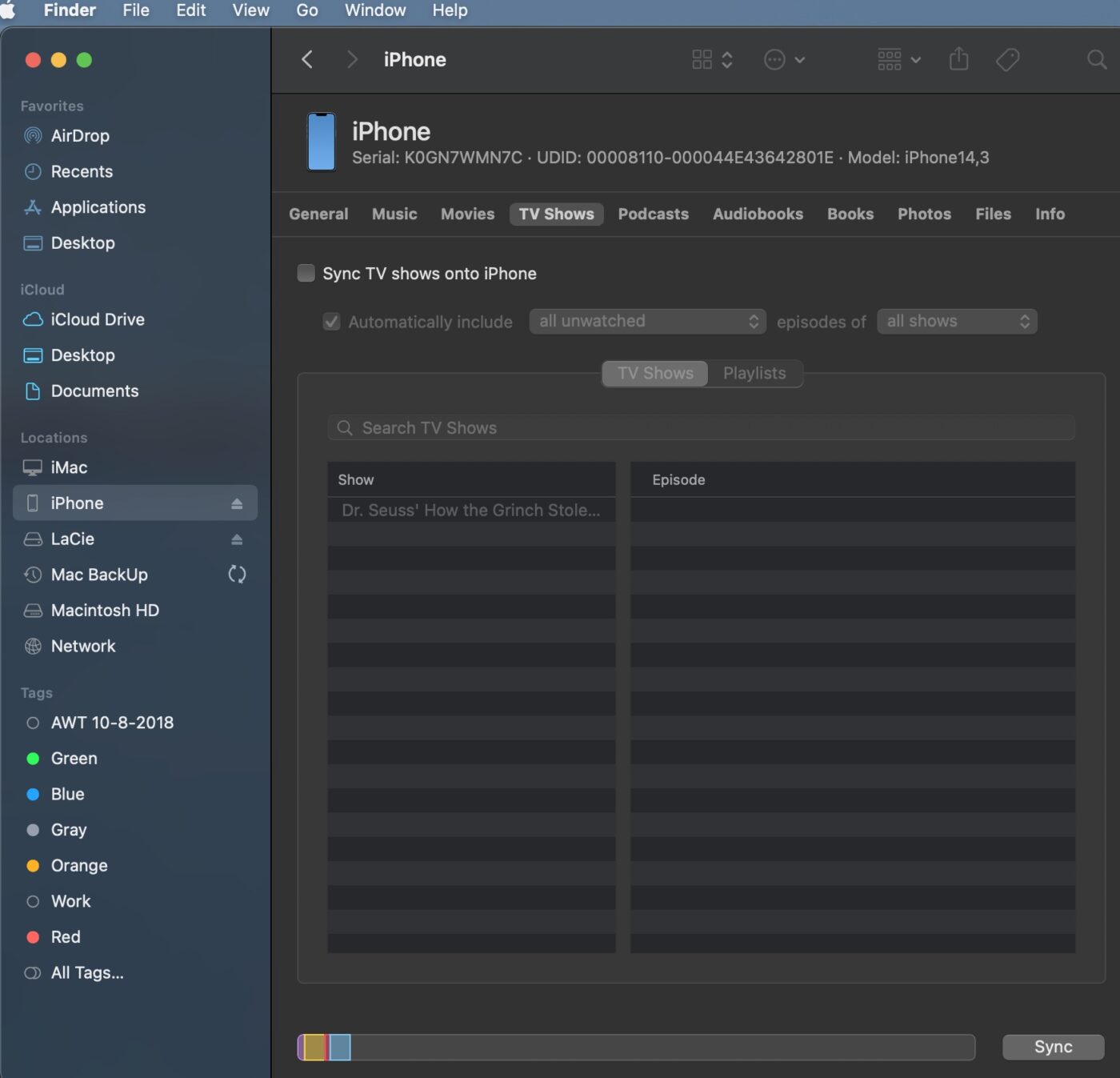Select the Orange tag
The height and width of the screenshot is (1078, 1120).
tap(78, 866)
